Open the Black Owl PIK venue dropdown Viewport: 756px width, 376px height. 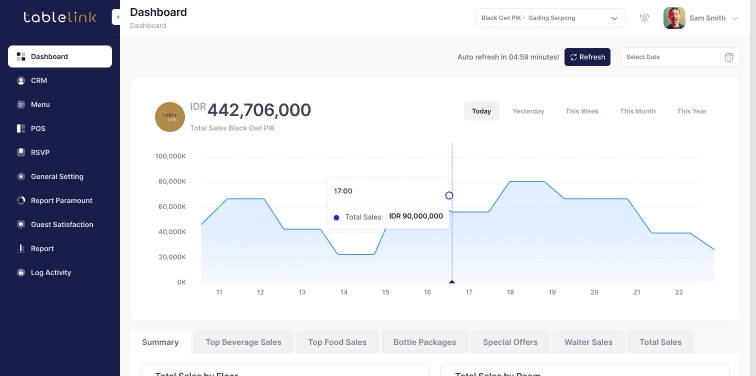pos(550,18)
